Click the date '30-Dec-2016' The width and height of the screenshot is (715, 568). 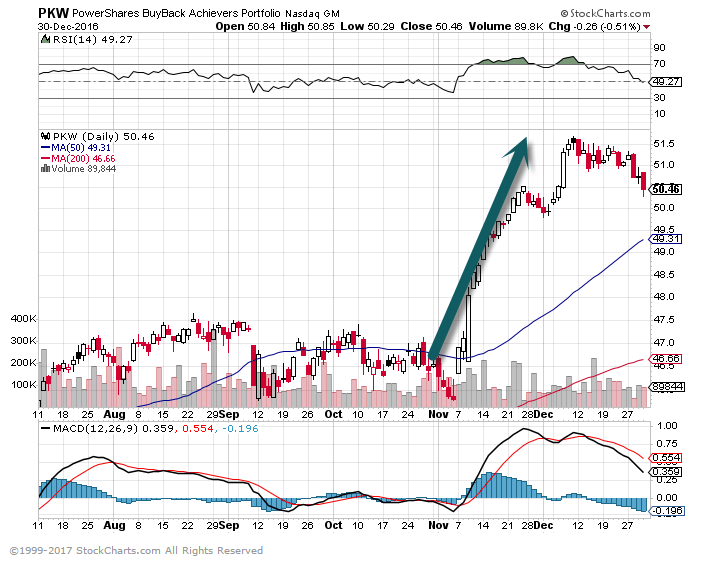(67, 26)
